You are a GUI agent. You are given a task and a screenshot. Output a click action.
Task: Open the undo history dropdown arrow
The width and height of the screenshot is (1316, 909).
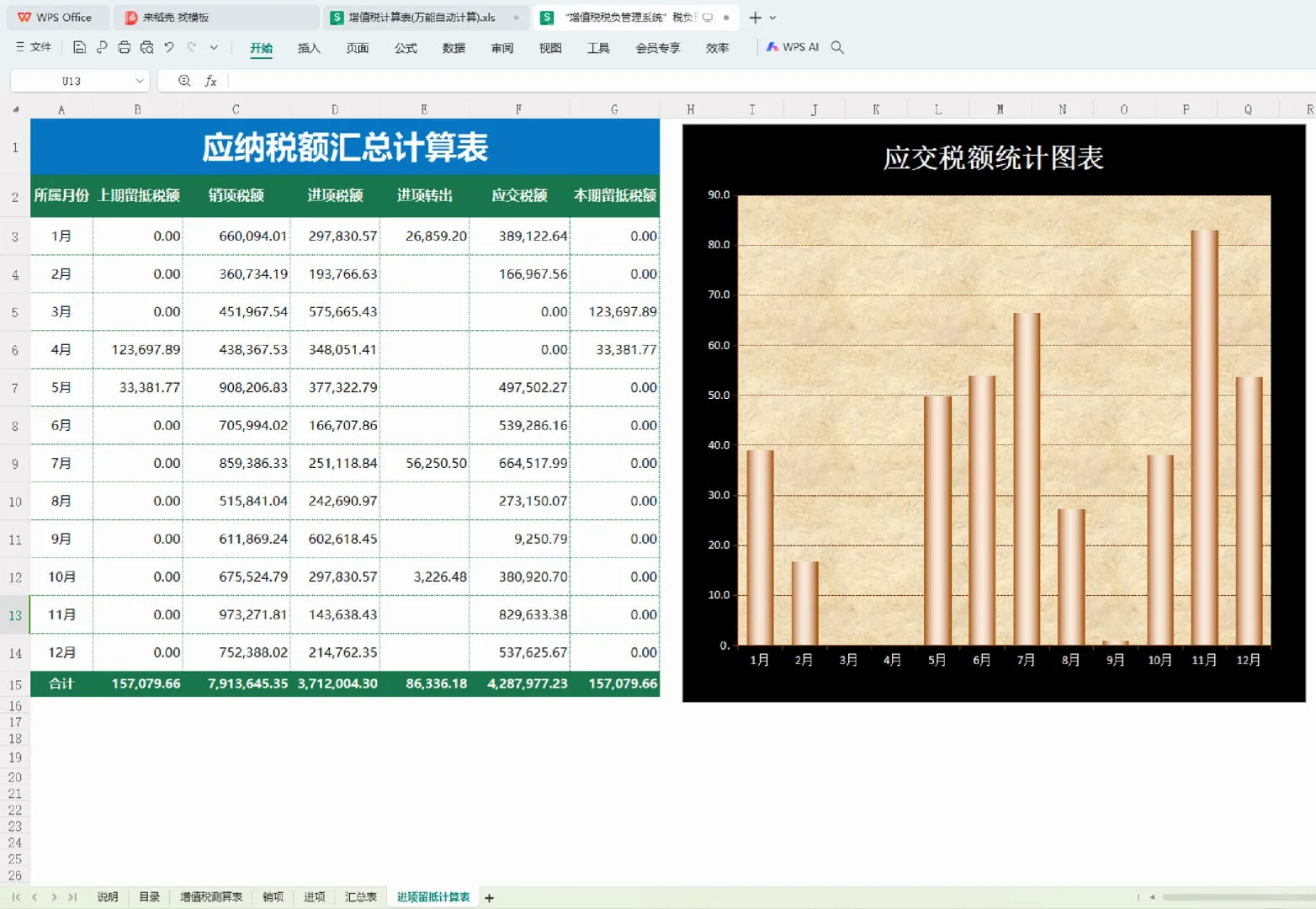click(214, 48)
